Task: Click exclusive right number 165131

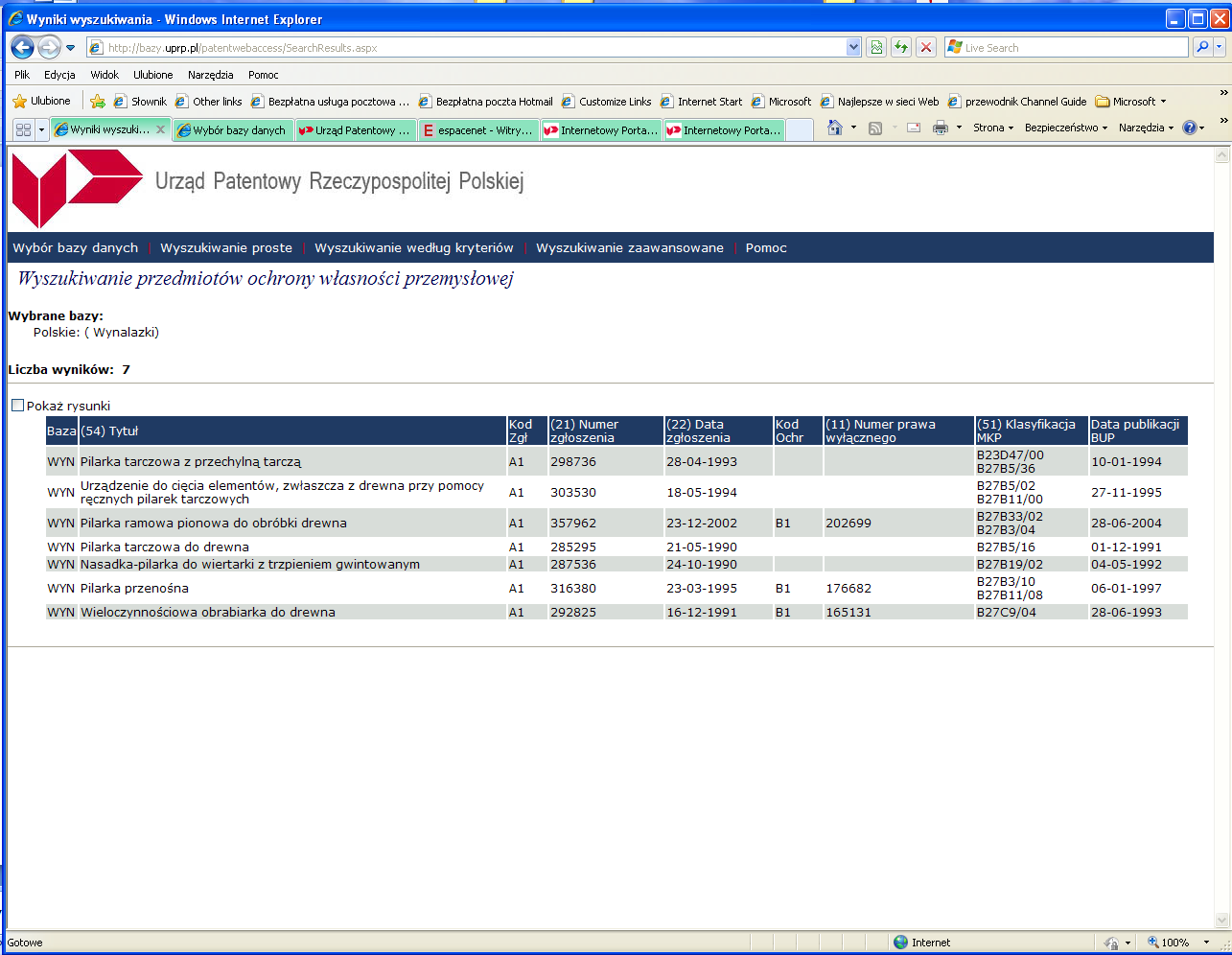Action: click(848, 612)
